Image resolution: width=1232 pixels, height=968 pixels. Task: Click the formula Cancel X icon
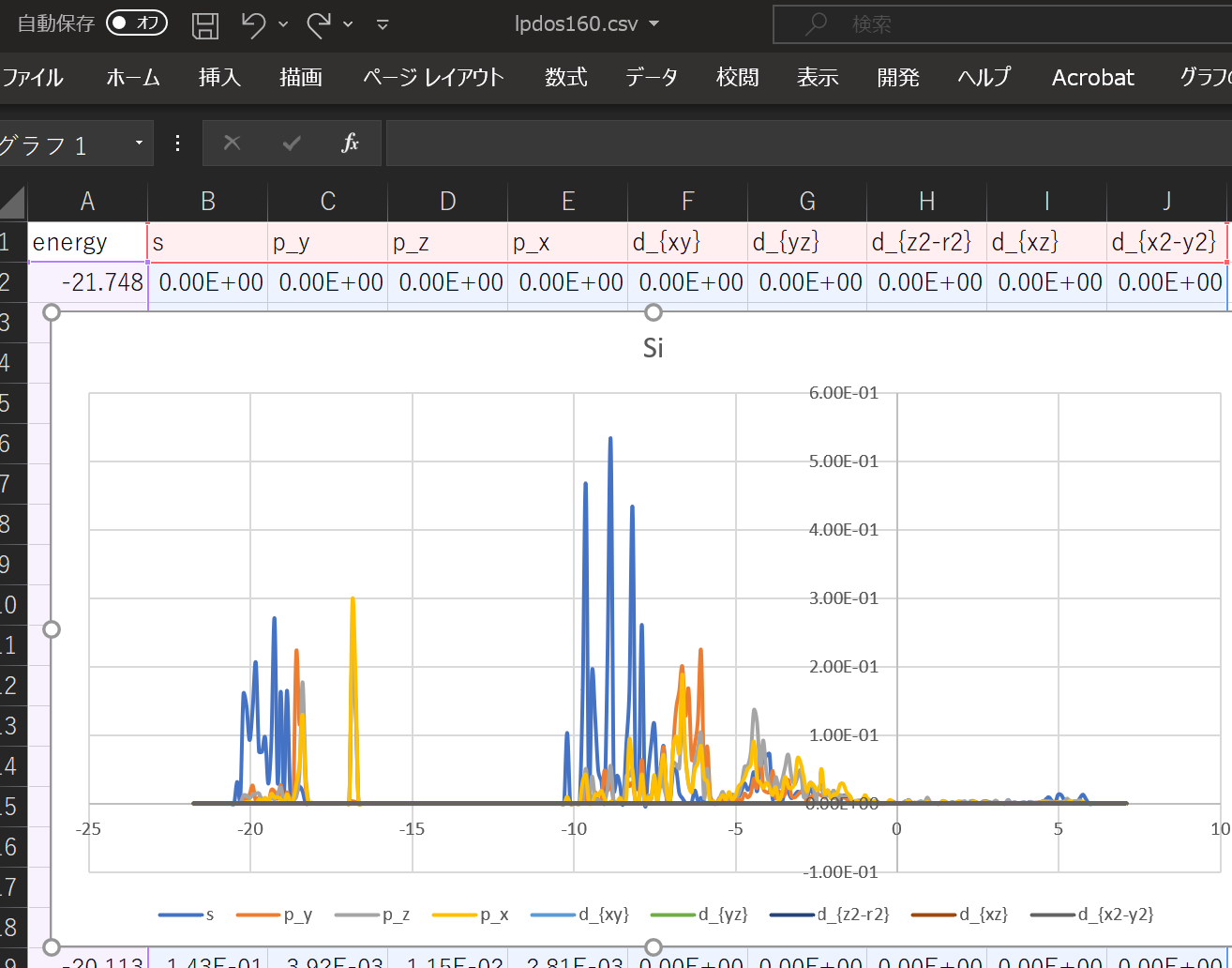point(232,144)
